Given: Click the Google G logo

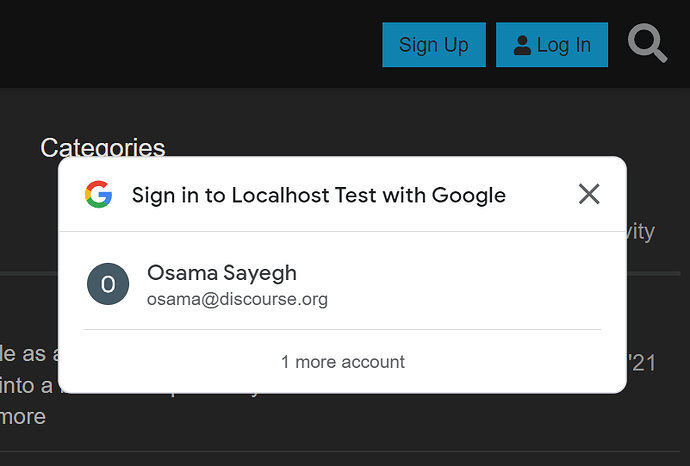Looking at the screenshot, I should (99, 194).
